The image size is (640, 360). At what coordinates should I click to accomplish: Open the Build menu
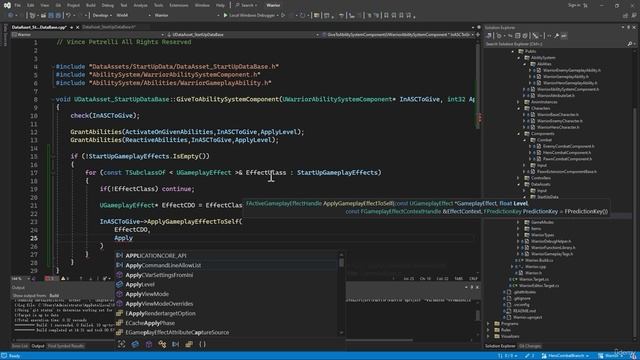(x=91, y=5)
